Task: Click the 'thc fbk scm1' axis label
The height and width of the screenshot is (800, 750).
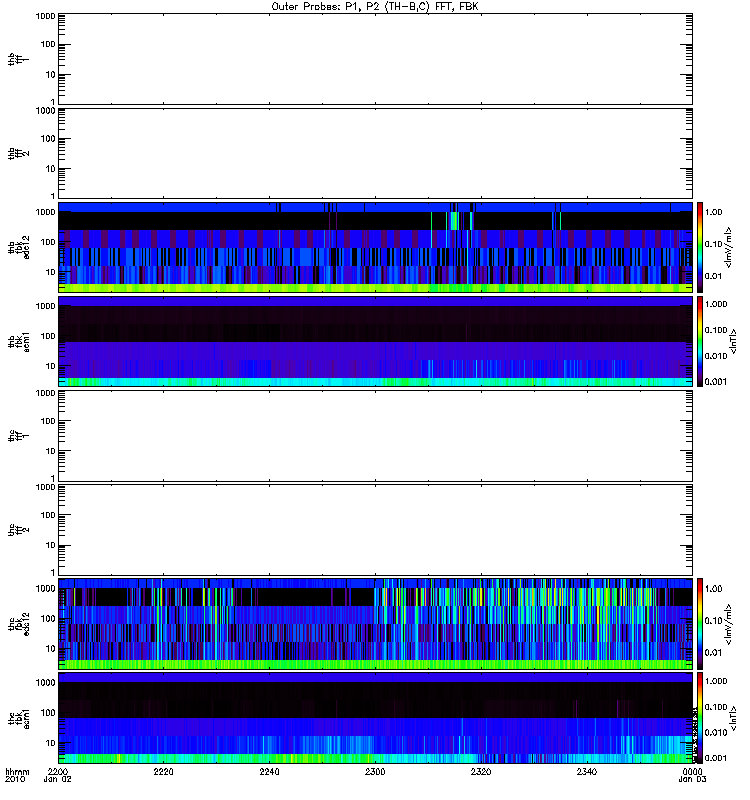Action: pyautogui.click(x=19, y=718)
